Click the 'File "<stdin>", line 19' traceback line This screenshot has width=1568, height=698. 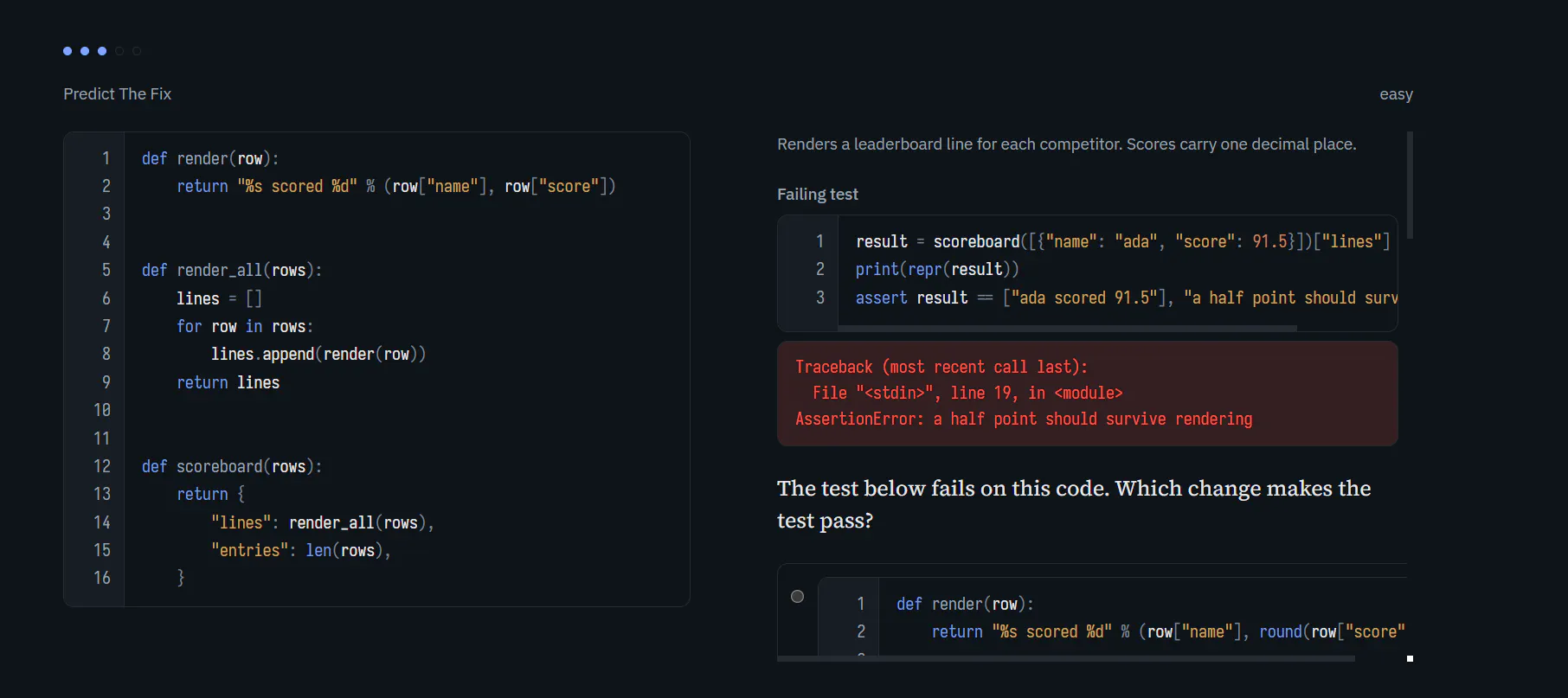click(967, 393)
